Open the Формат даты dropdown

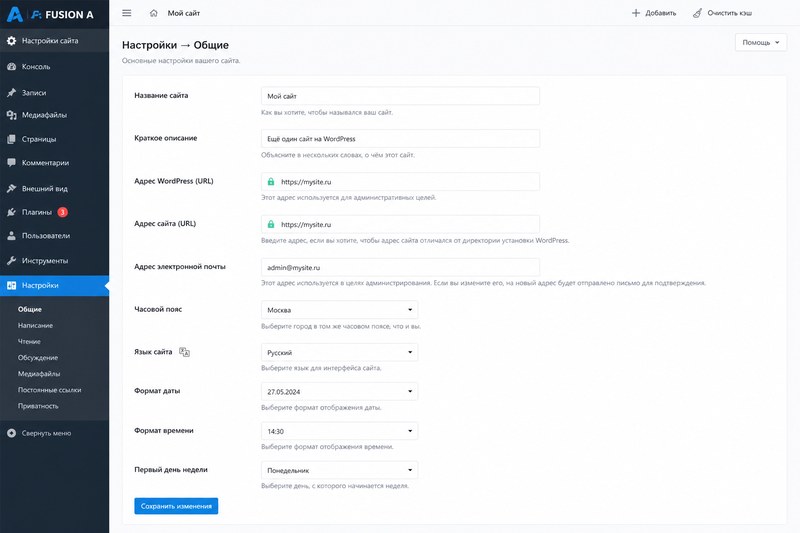[x=339, y=392]
